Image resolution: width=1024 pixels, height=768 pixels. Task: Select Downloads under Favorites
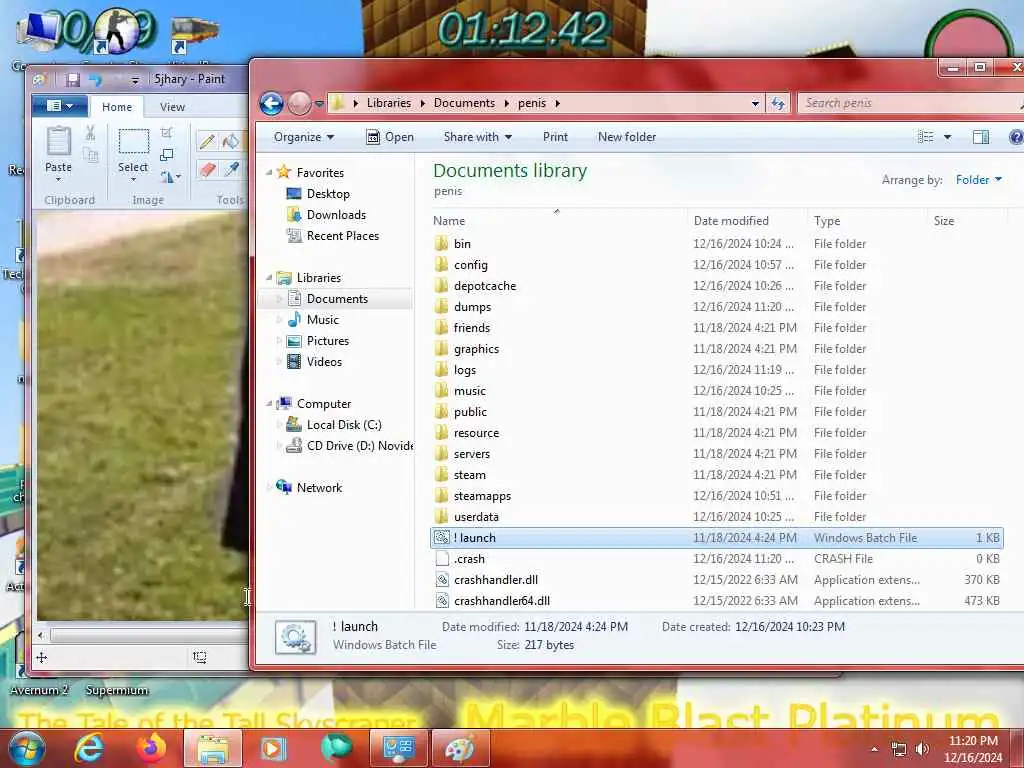coord(336,215)
